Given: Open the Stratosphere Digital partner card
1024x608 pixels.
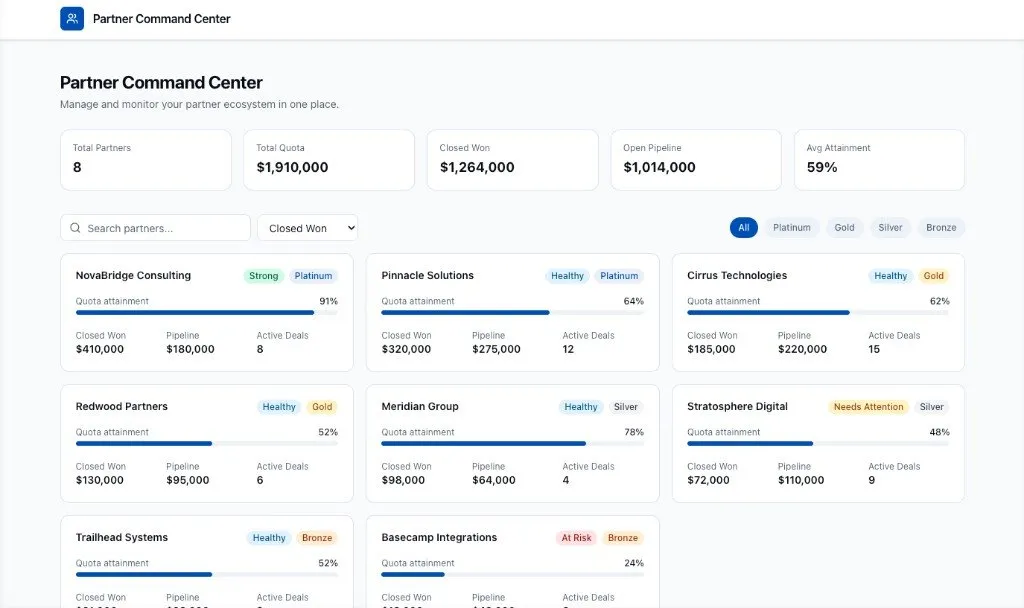Looking at the screenshot, I should 818,443.
